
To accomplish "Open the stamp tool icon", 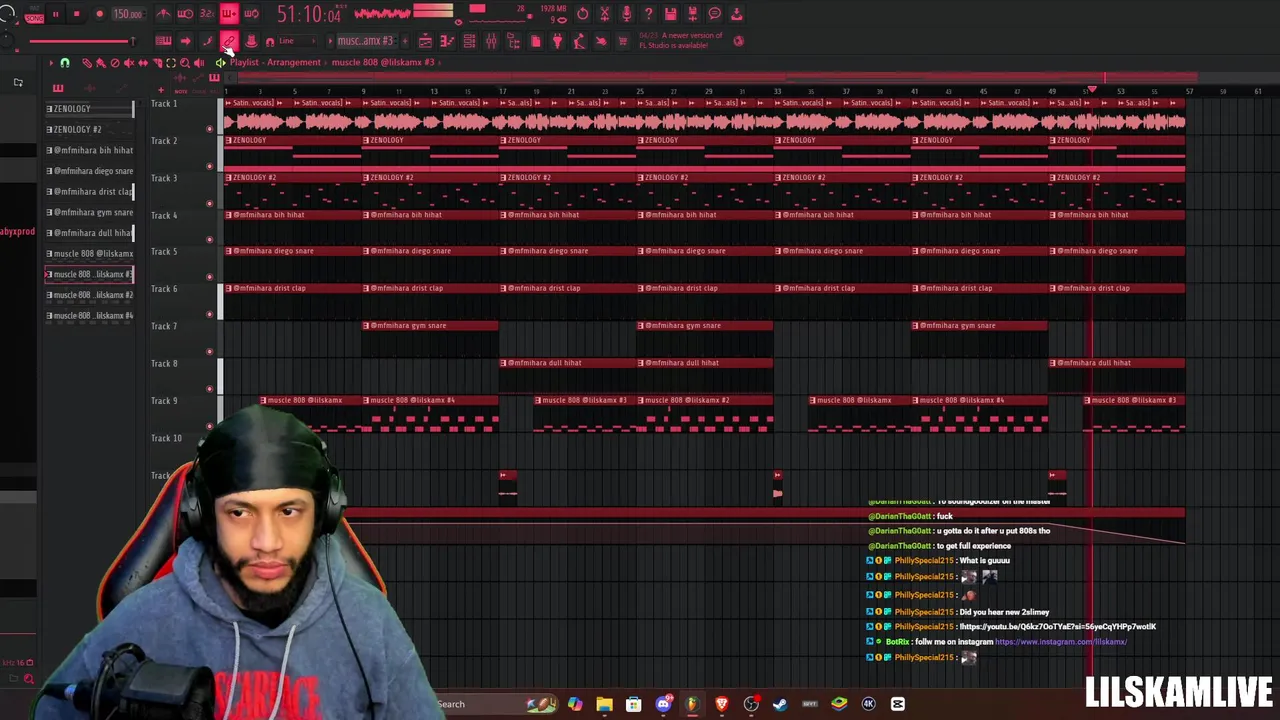I will [251, 41].
